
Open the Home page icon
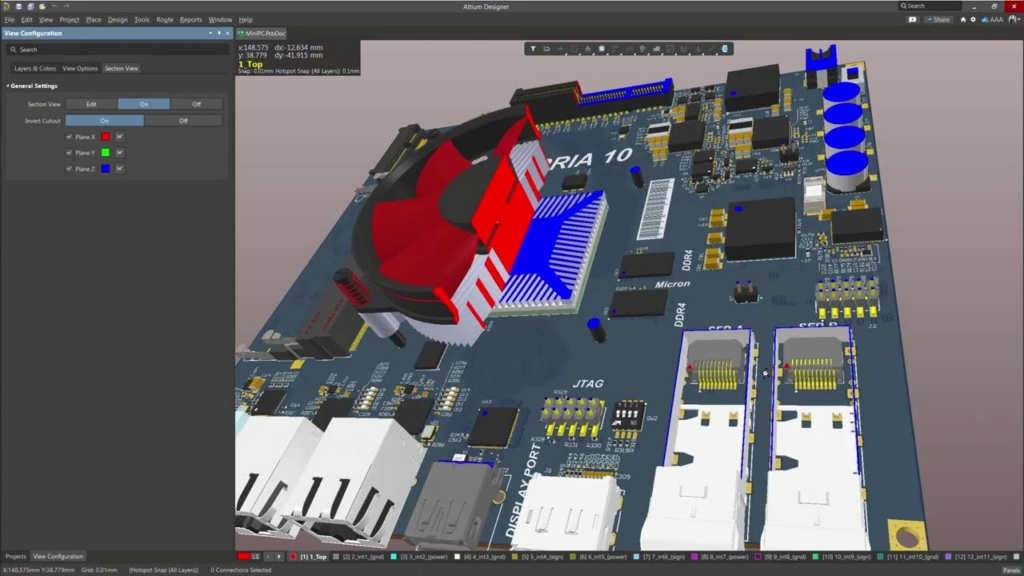point(964,19)
